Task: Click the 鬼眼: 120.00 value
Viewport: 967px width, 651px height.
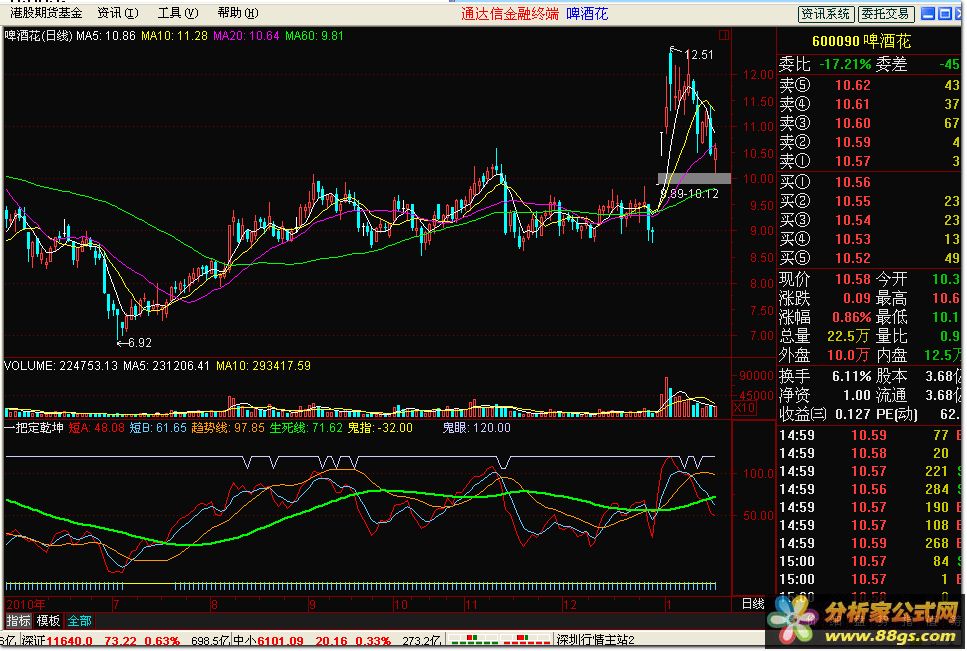Action: click(x=476, y=428)
